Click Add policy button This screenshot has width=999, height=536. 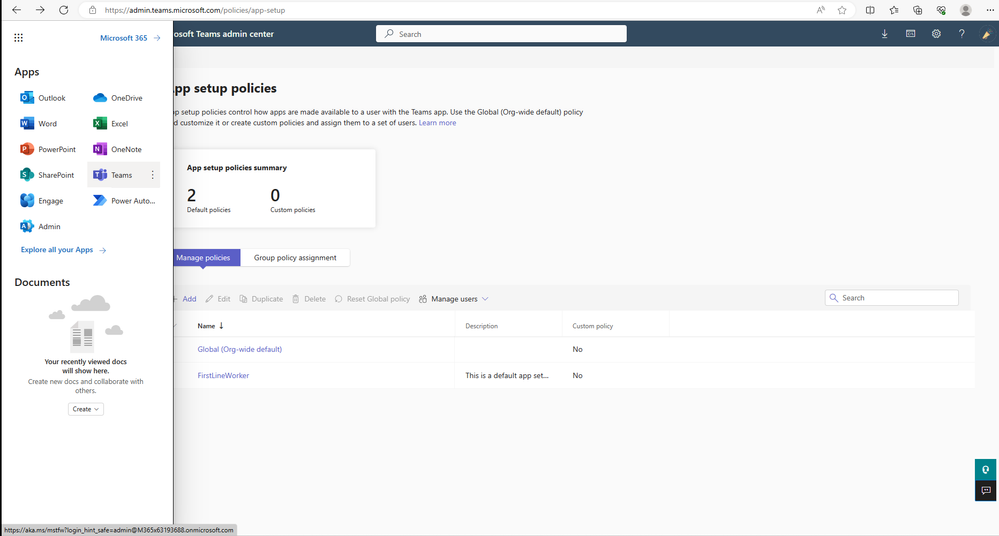click(185, 299)
